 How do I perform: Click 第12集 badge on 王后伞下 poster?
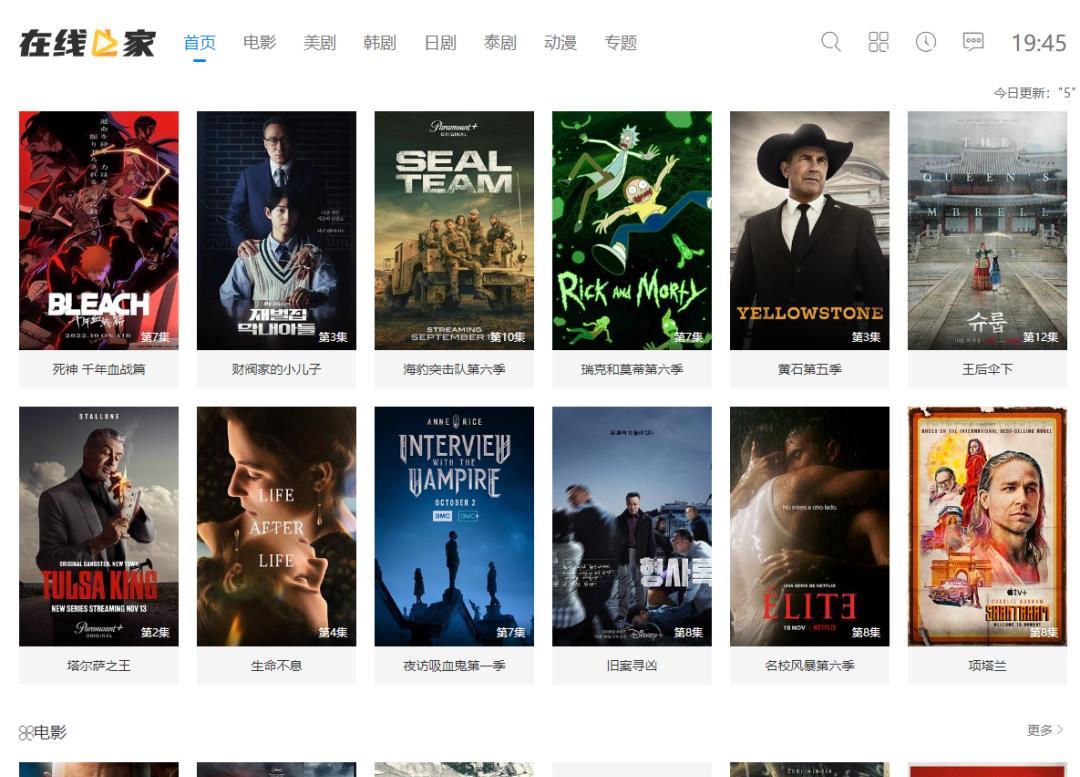coord(1040,337)
